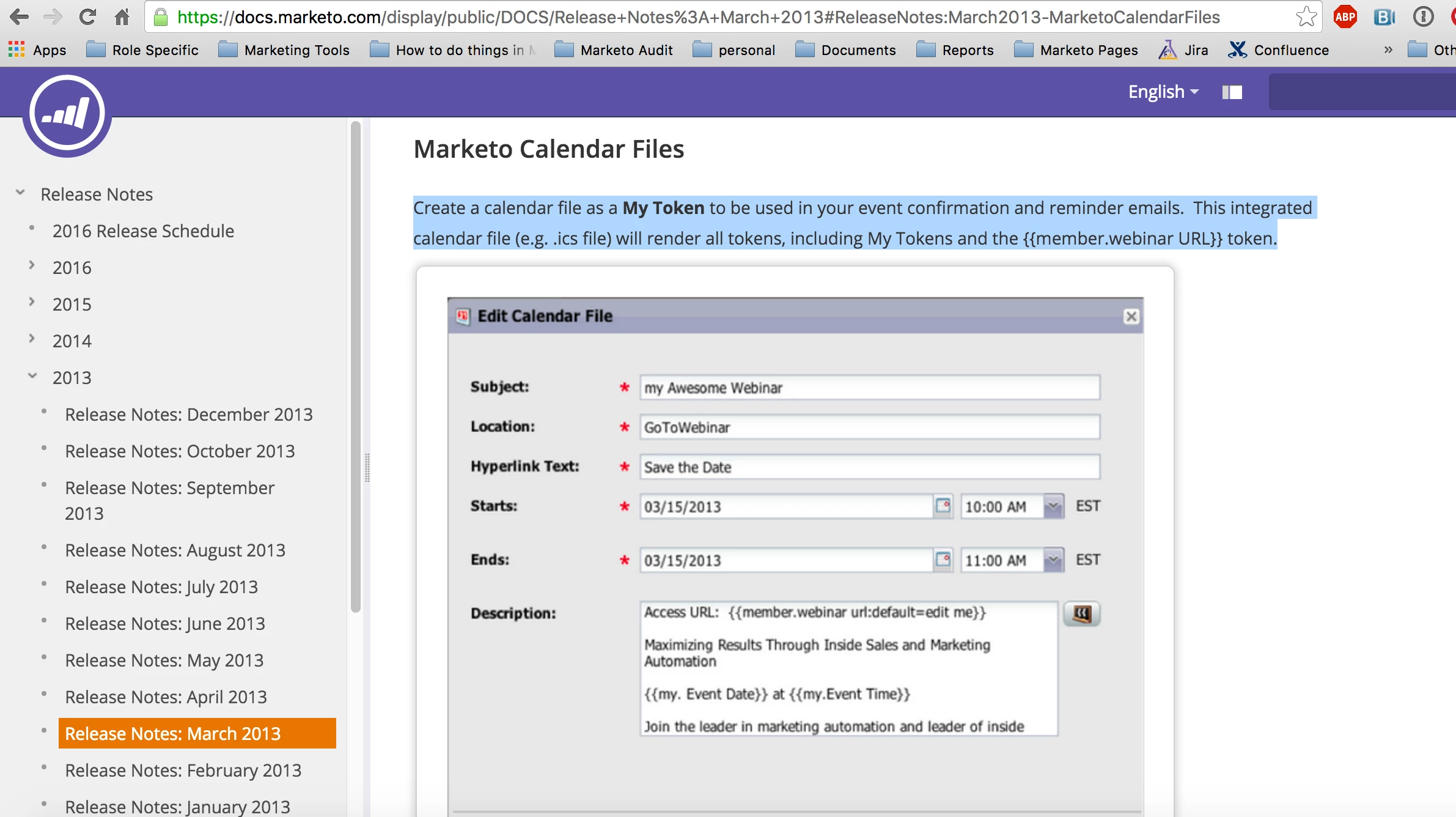
Task: Click the Marketo logo icon
Action: [x=67, y=113]
